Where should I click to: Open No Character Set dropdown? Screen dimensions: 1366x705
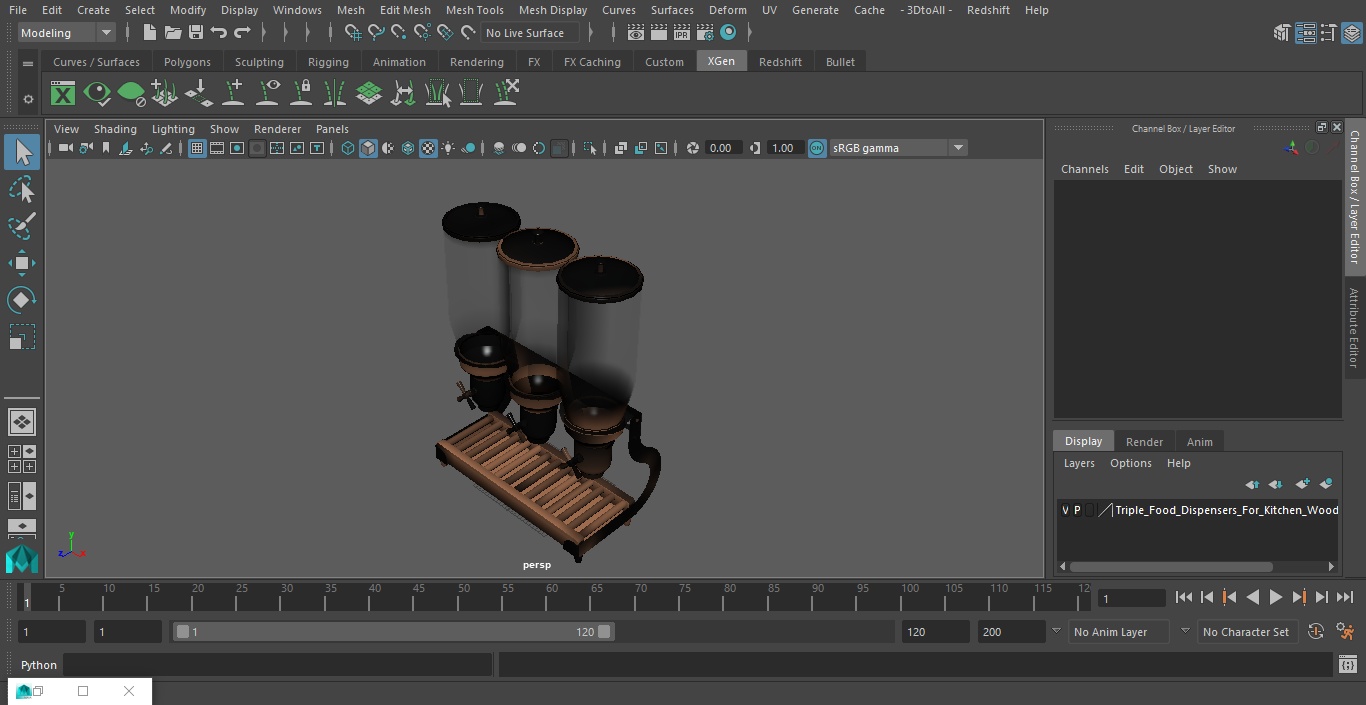[1247, 632]
